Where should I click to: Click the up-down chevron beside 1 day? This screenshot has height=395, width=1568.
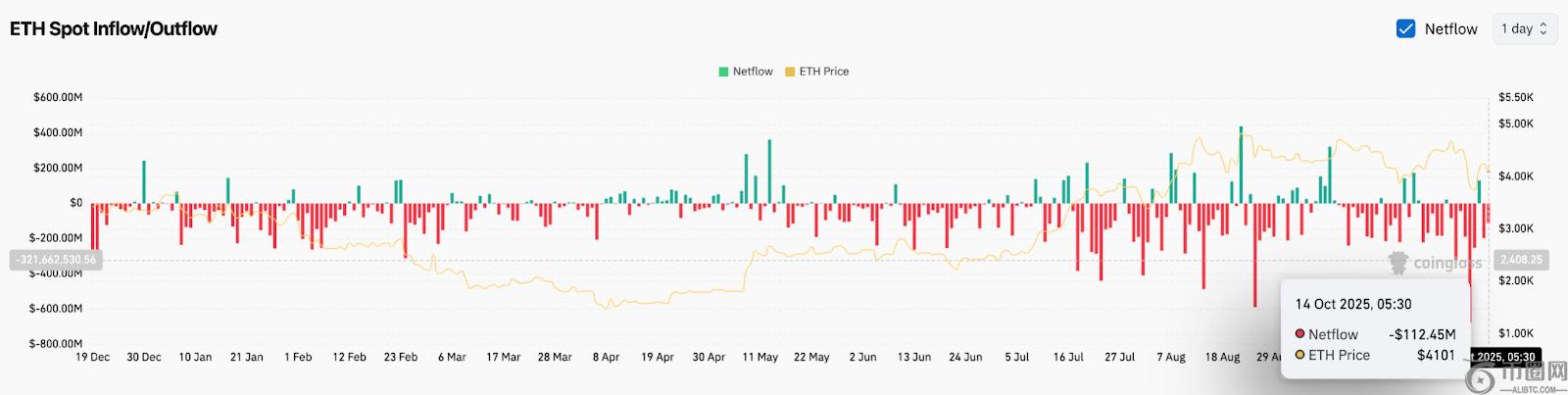coord(1543,29)
